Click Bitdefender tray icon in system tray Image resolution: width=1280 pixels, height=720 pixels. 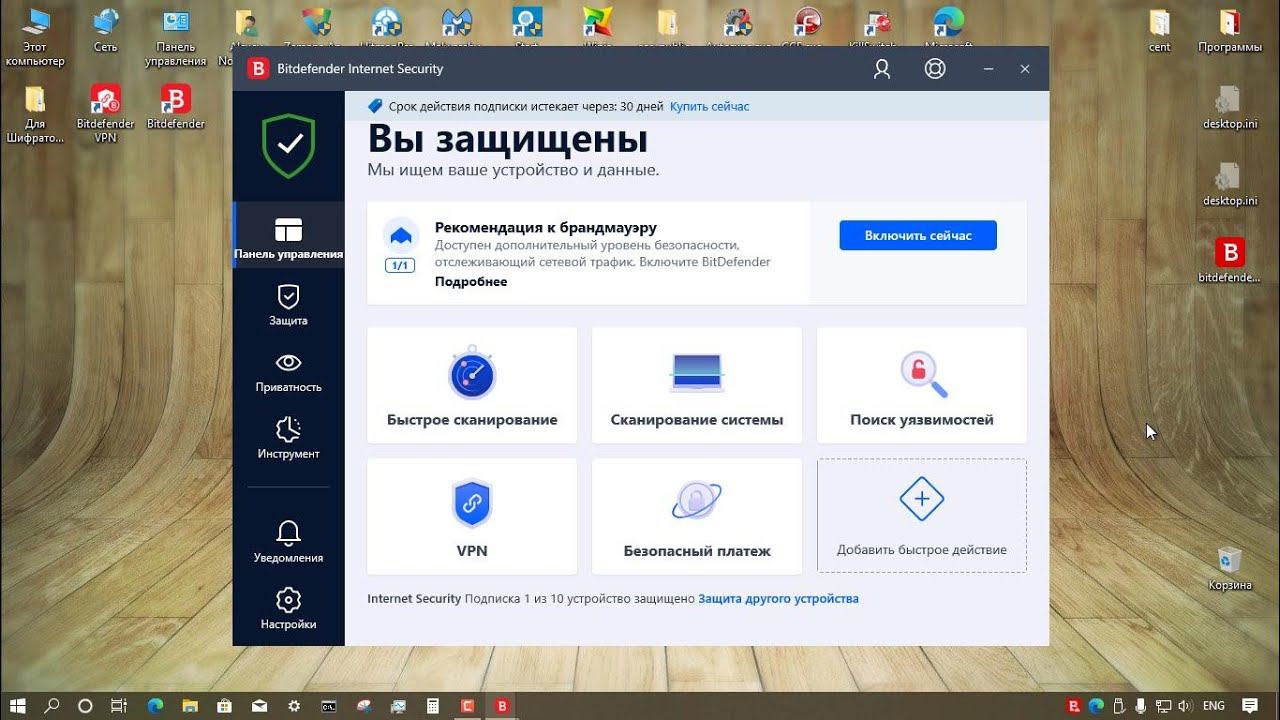1074,706
